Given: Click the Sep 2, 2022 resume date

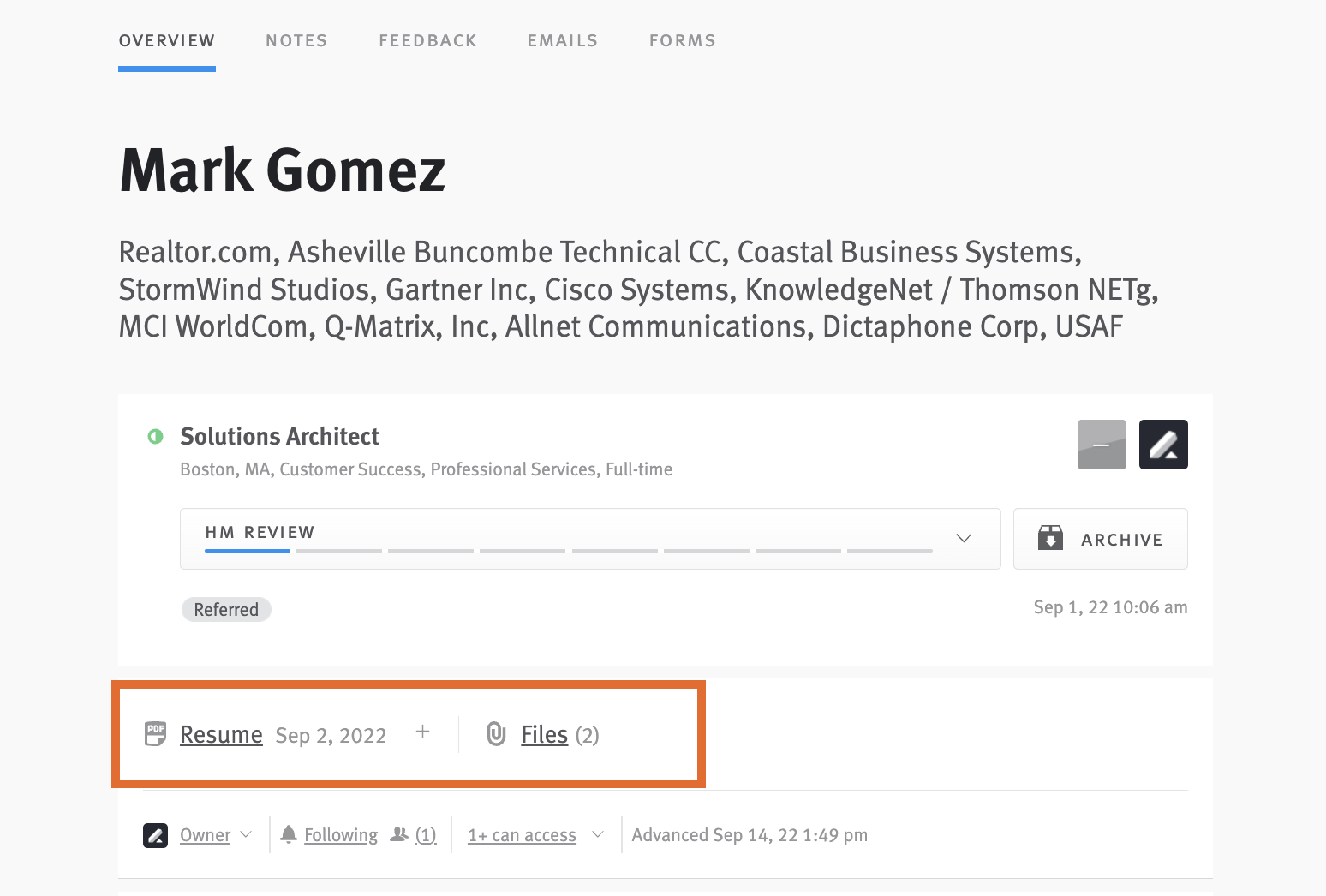Looking at the screenshot, I should (331, 736).
